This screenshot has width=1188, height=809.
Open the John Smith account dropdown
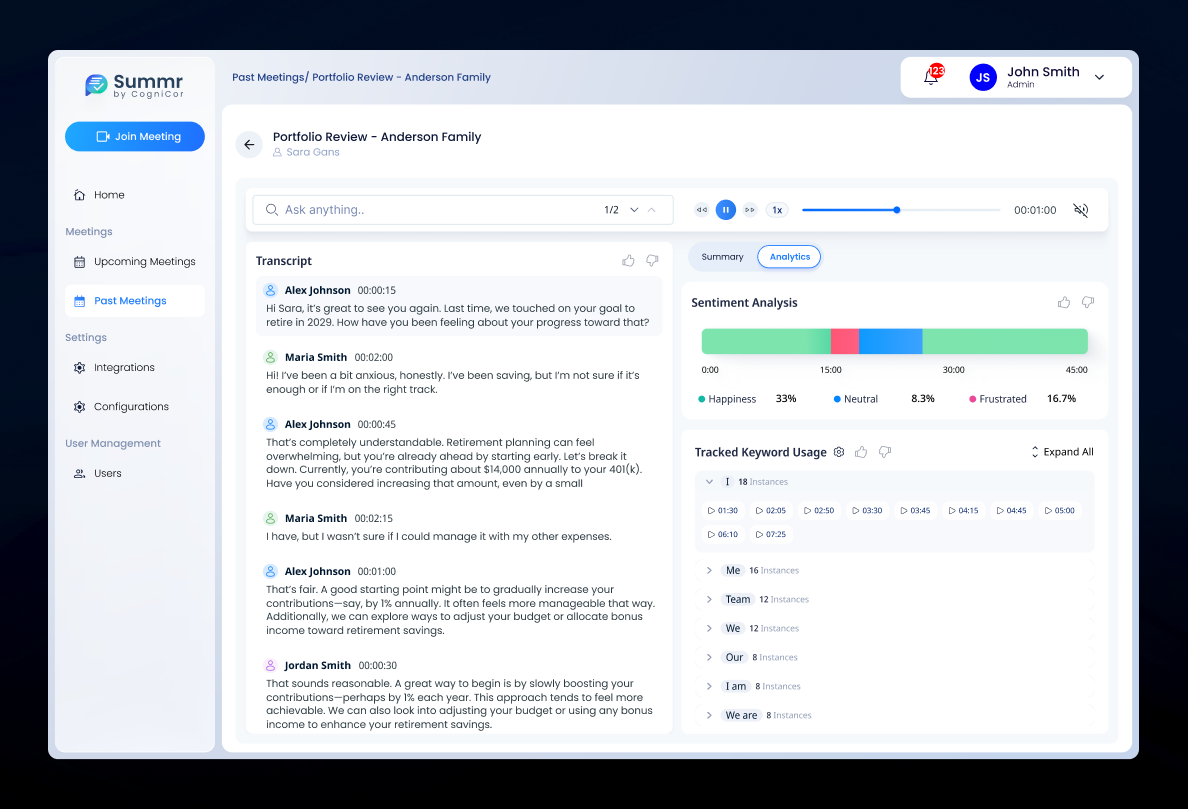pos(1099,77)
